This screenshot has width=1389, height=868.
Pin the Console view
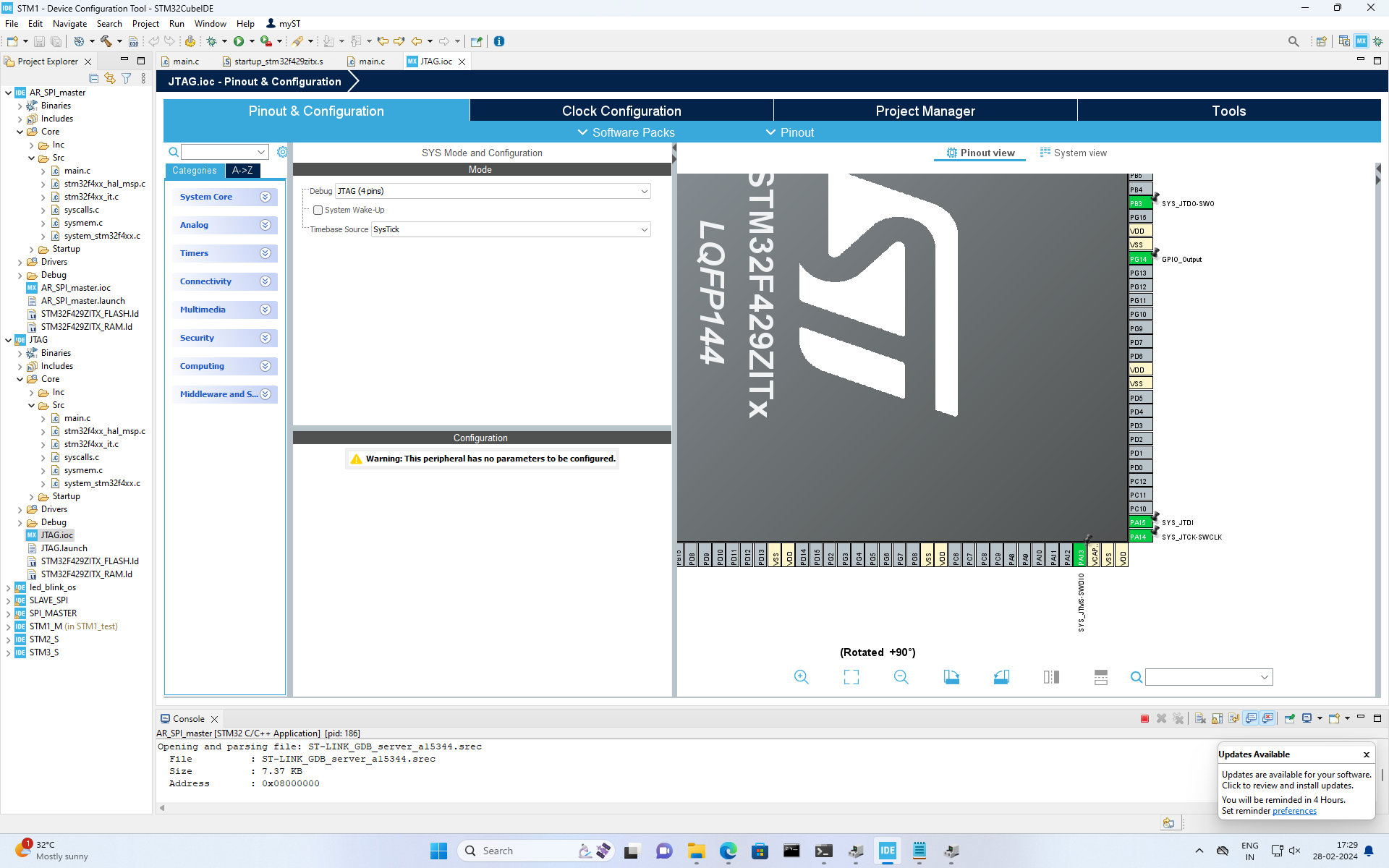coord(1289,718)
